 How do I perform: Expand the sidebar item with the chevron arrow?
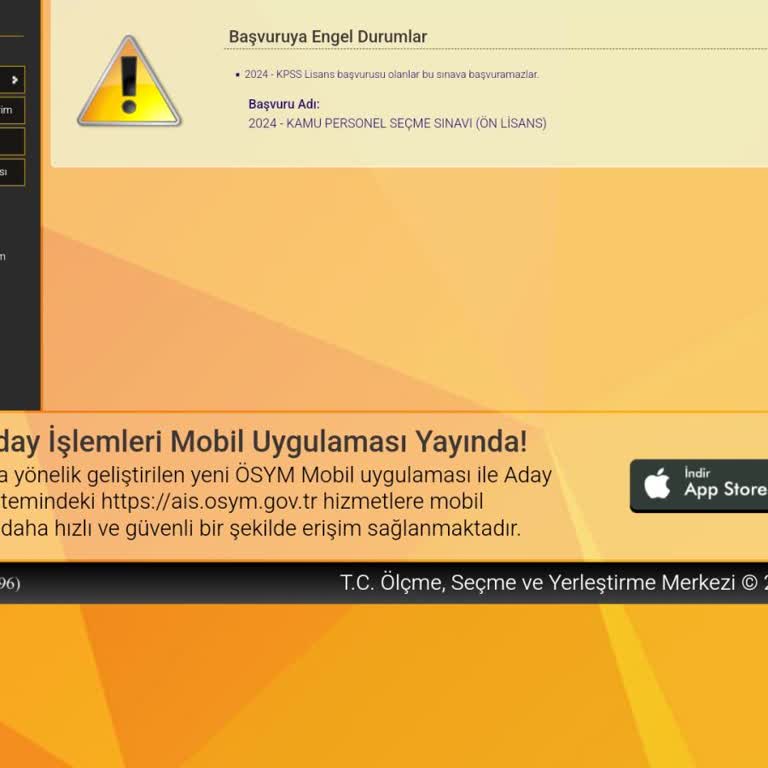12,79
